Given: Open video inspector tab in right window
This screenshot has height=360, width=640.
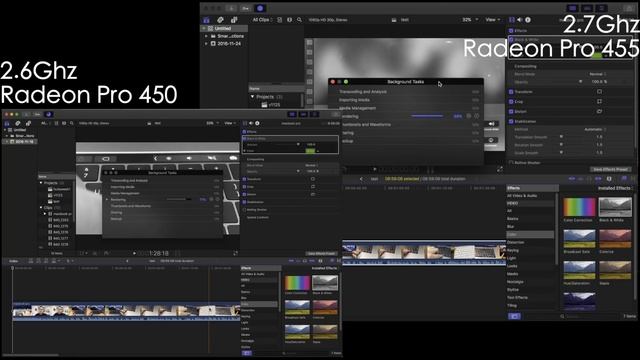Looking at the screenshot, I should point(512,20).
